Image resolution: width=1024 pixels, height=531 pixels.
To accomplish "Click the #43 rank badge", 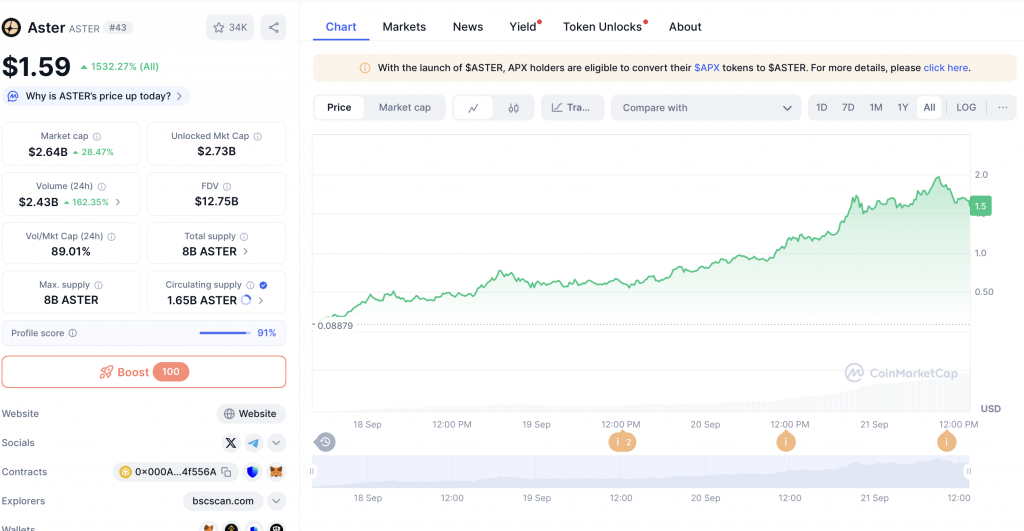I will click(x=118, y=28).
